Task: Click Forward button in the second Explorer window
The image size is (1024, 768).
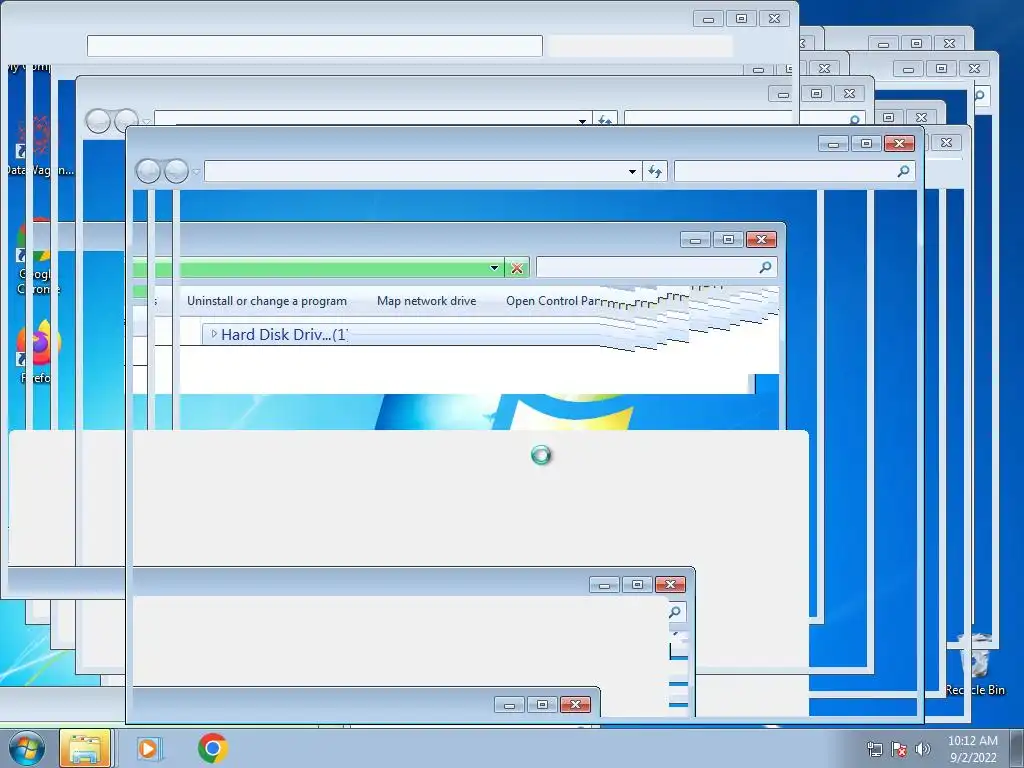Action: [126, 121]
